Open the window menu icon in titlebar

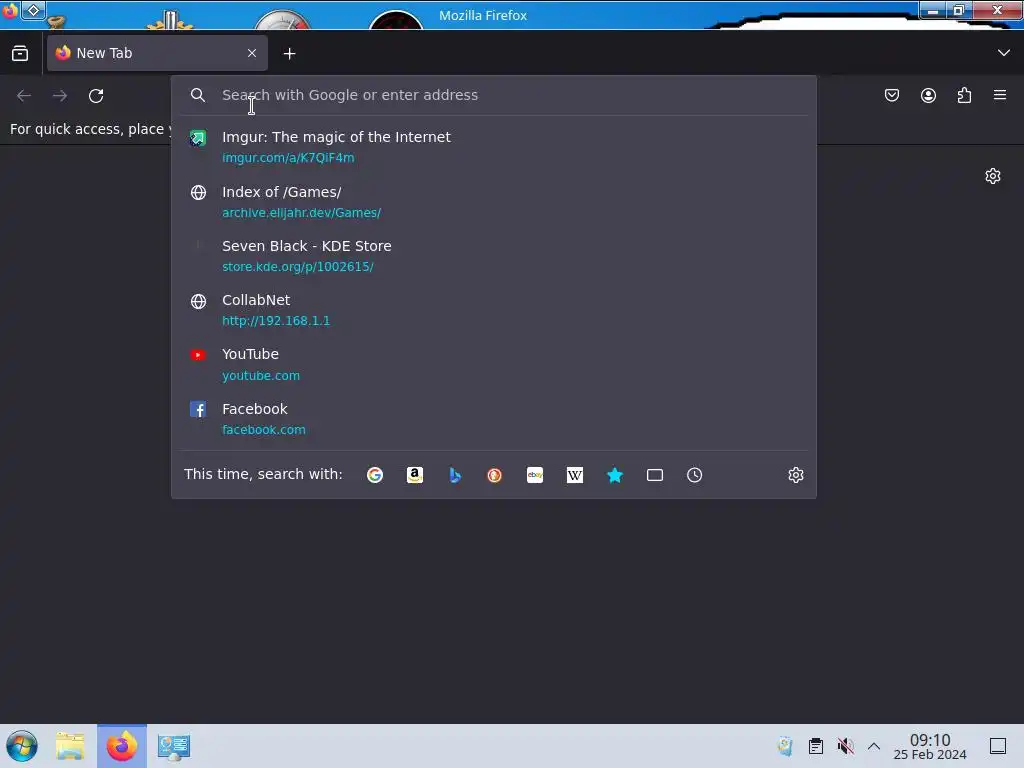click(x=9, y=10)
